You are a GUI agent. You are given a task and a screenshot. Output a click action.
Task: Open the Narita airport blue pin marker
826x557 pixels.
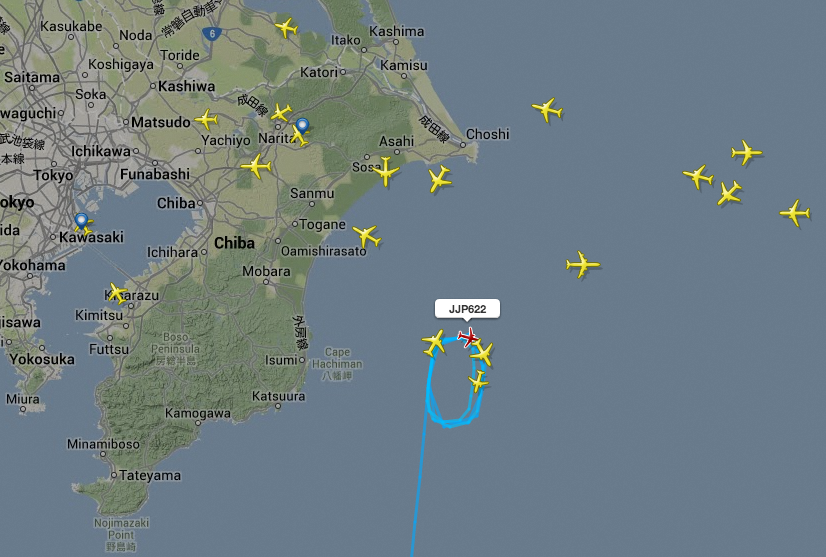[x=302, y=126]
